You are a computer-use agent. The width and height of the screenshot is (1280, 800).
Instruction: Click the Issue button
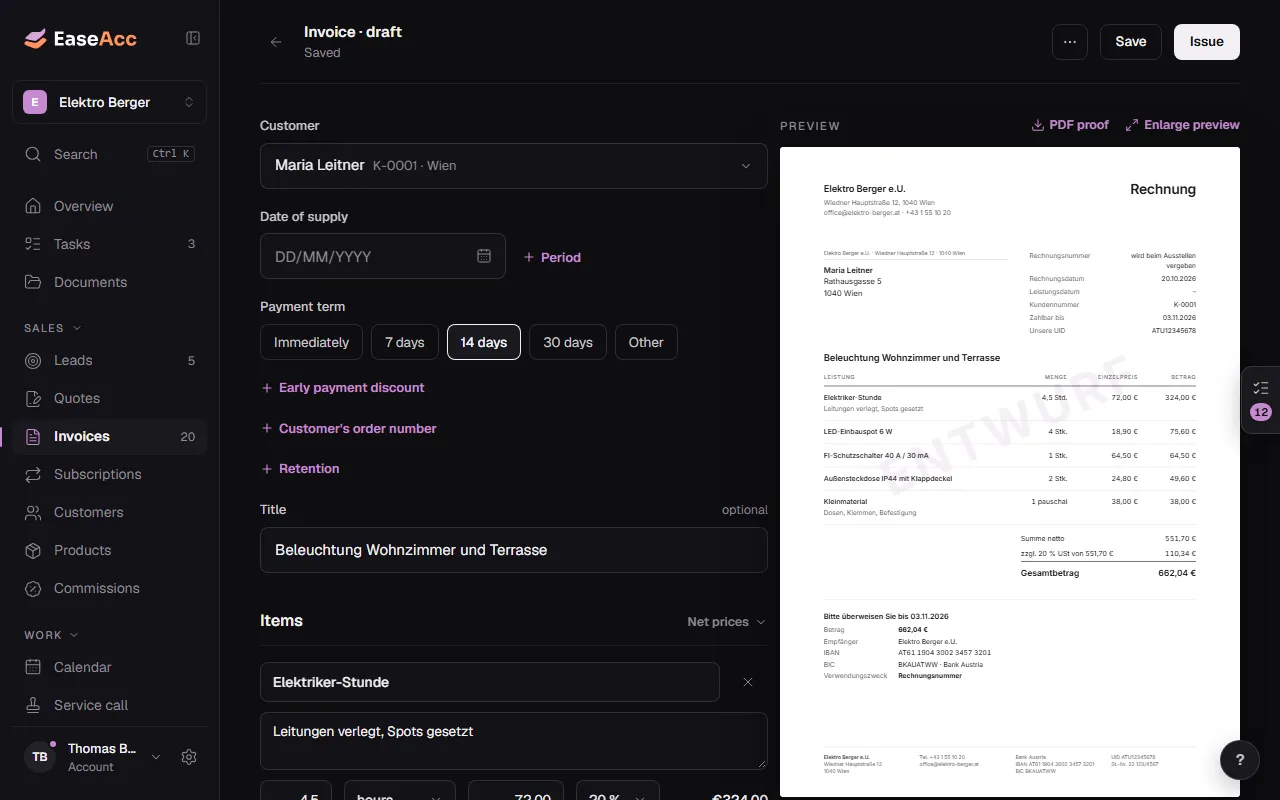[1207, 42]
